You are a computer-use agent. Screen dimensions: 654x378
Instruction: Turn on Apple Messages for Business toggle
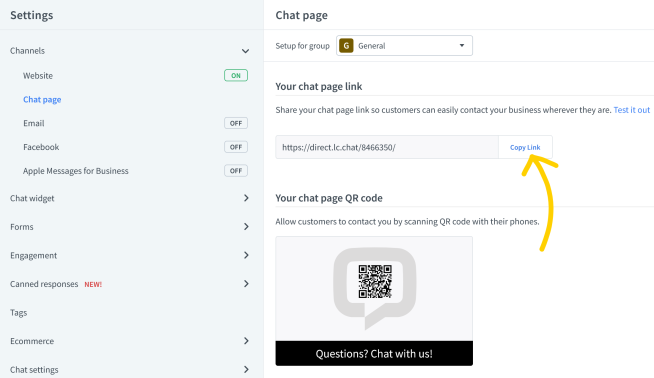[236, 171]
